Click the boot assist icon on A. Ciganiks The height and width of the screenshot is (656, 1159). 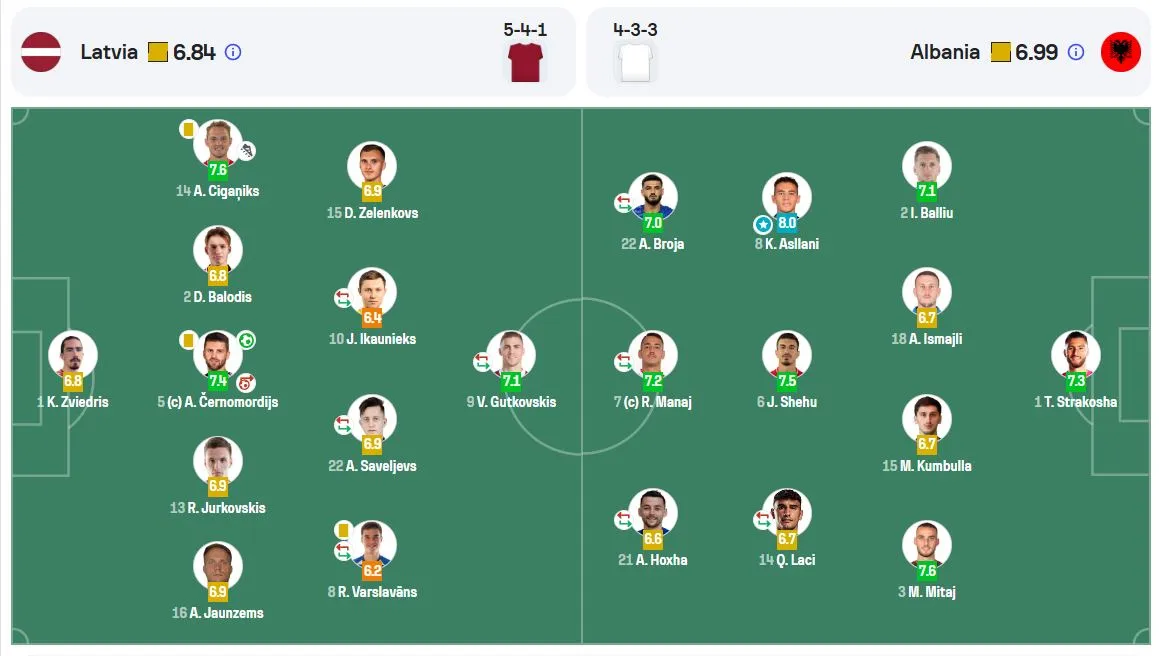click(x=247, y=151)
